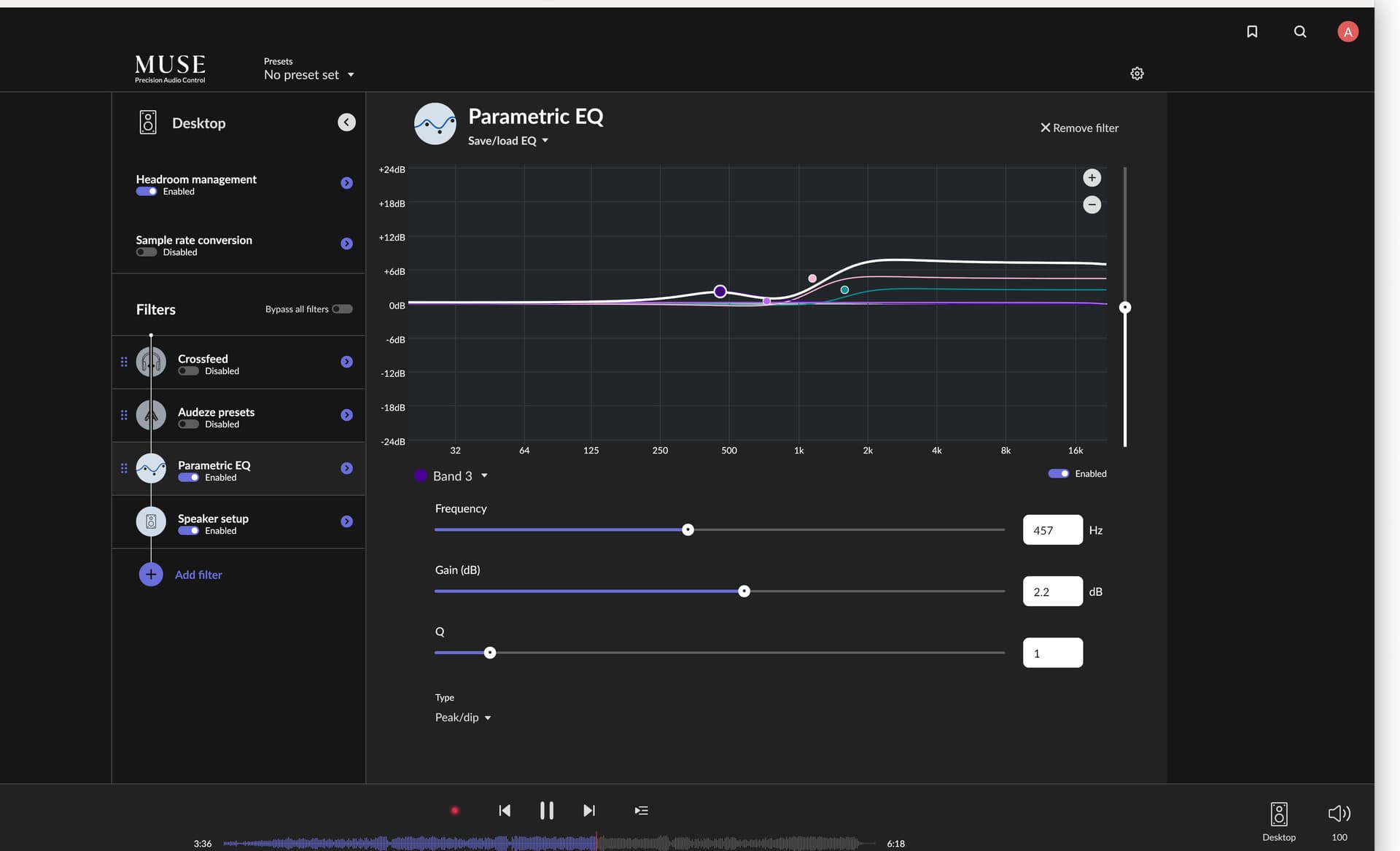Click the Gain (dB) slider handle
Image resolution: width=1400 pixels, height=851 pixels.
[744, 591]
